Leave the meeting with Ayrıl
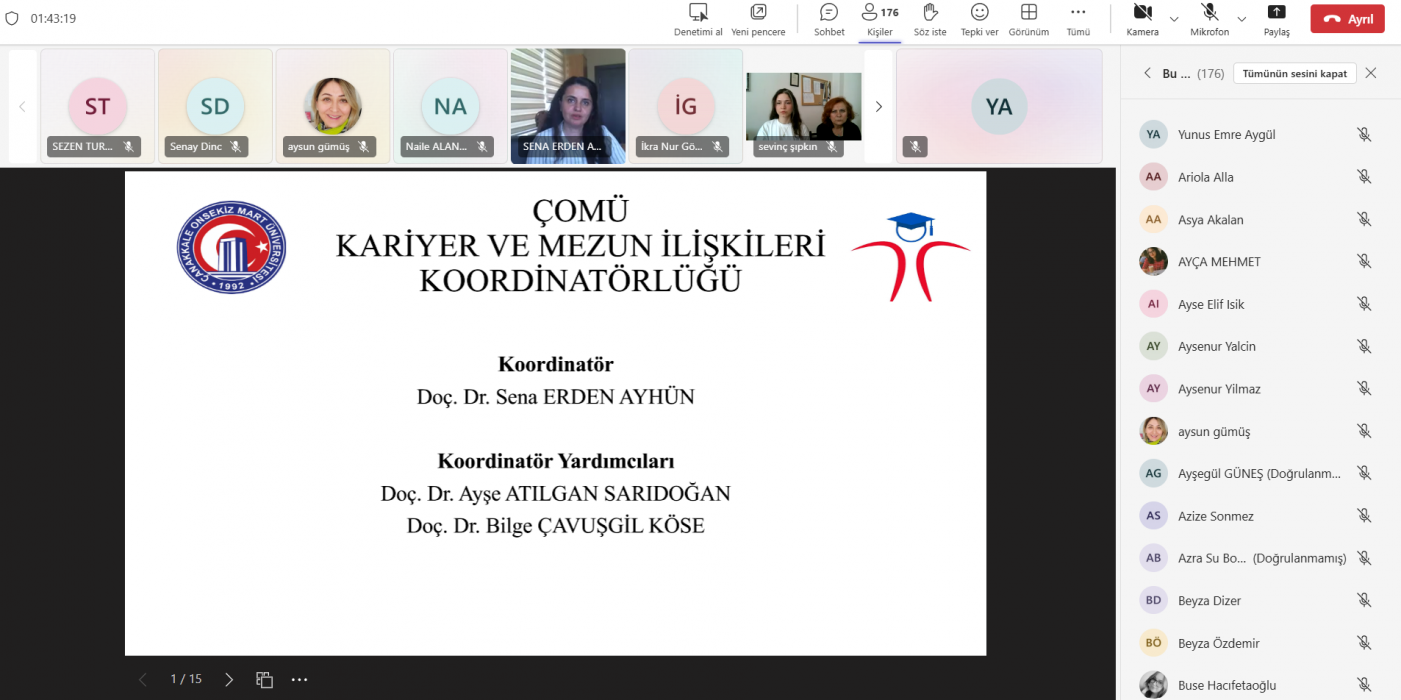1401x700 pixels. click(x=1348, y=19)
